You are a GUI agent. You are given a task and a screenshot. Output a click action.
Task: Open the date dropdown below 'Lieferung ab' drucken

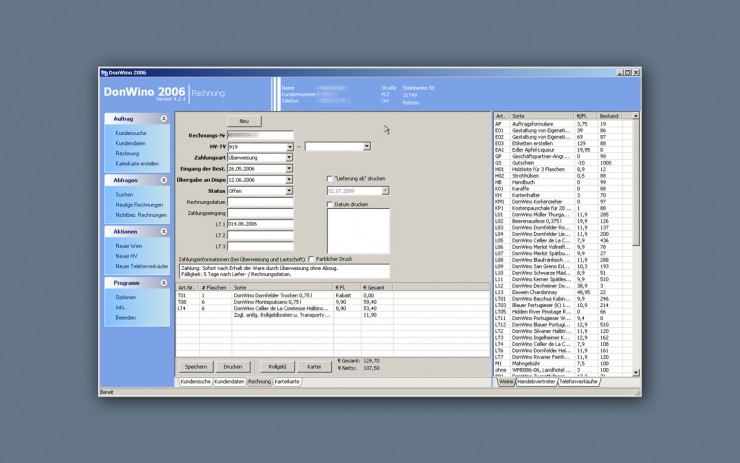[x=386, y=191]
